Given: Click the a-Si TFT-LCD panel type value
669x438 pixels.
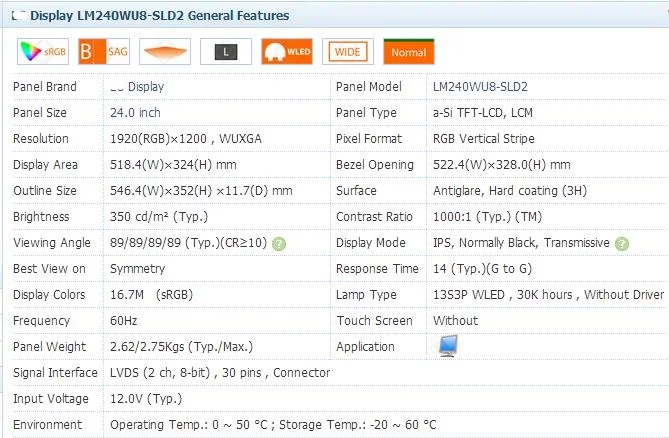Looking at the screenshot, I should 495,113.
